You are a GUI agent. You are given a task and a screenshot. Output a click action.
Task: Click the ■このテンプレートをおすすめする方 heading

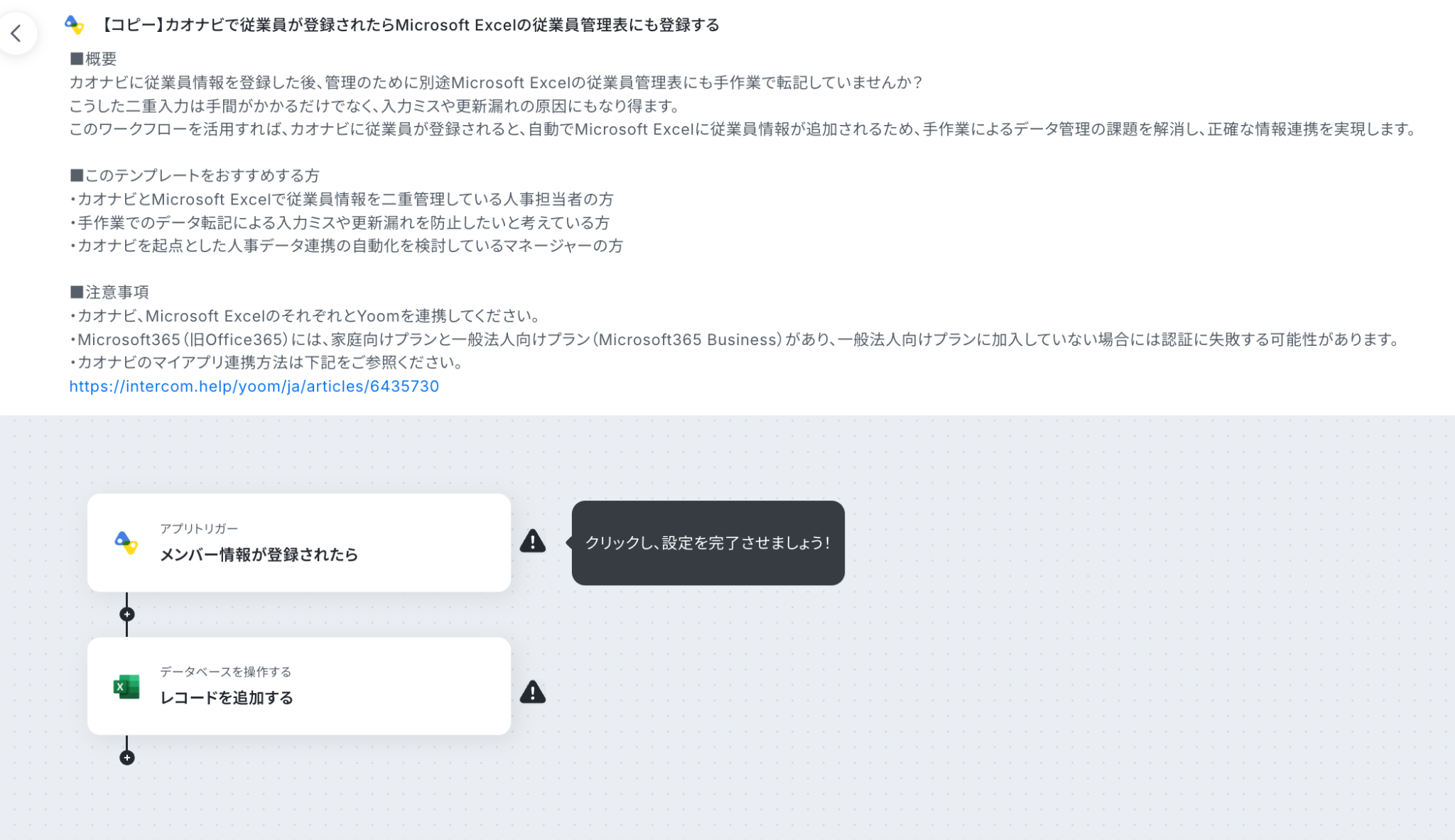[195, 175]
